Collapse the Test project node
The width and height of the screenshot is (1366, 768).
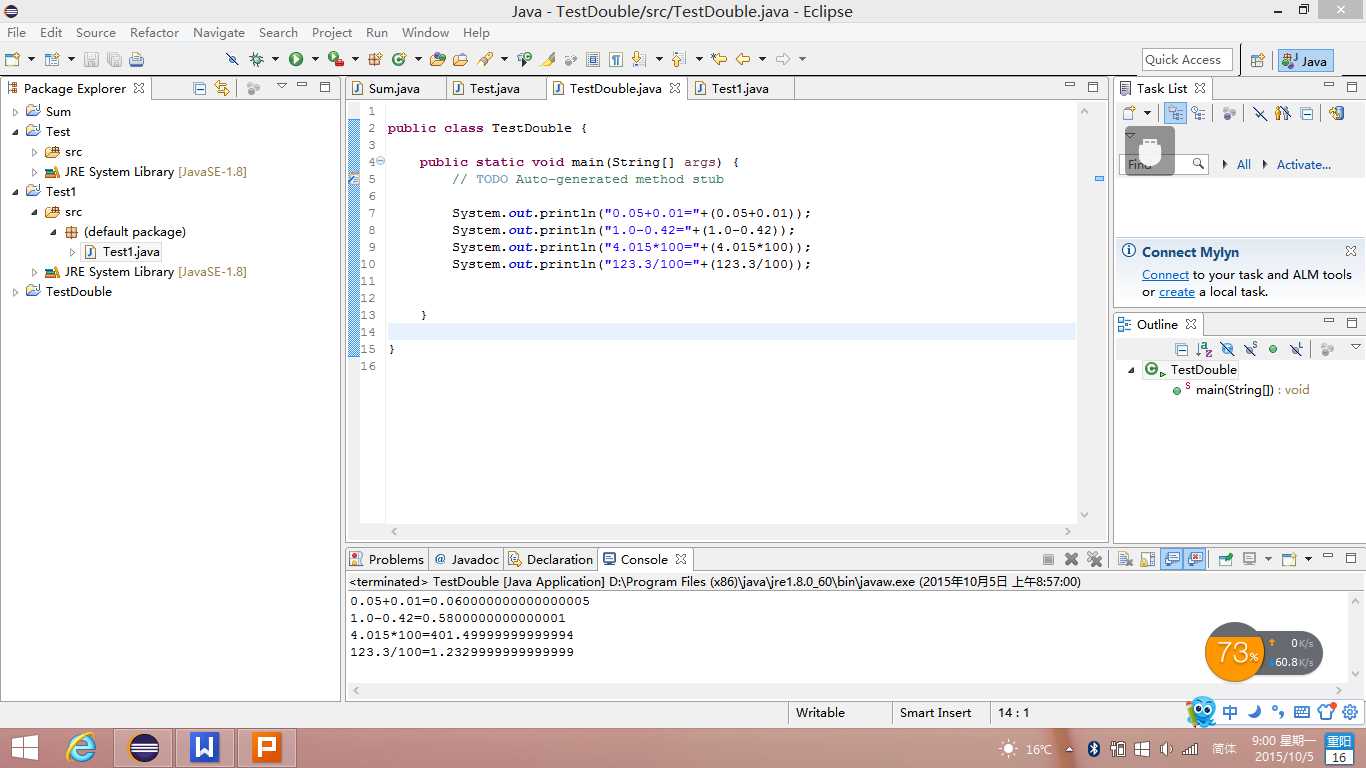(15, 132)
